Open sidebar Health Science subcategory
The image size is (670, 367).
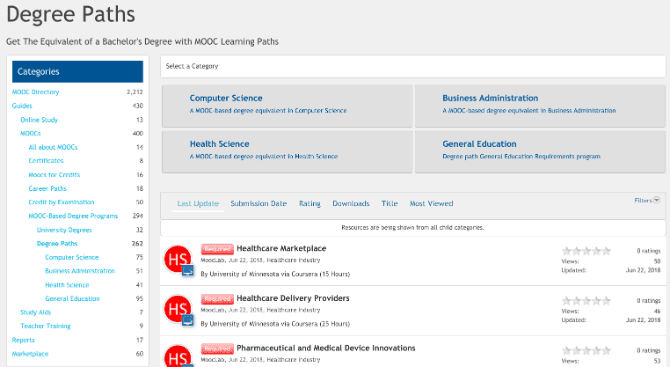67,285
